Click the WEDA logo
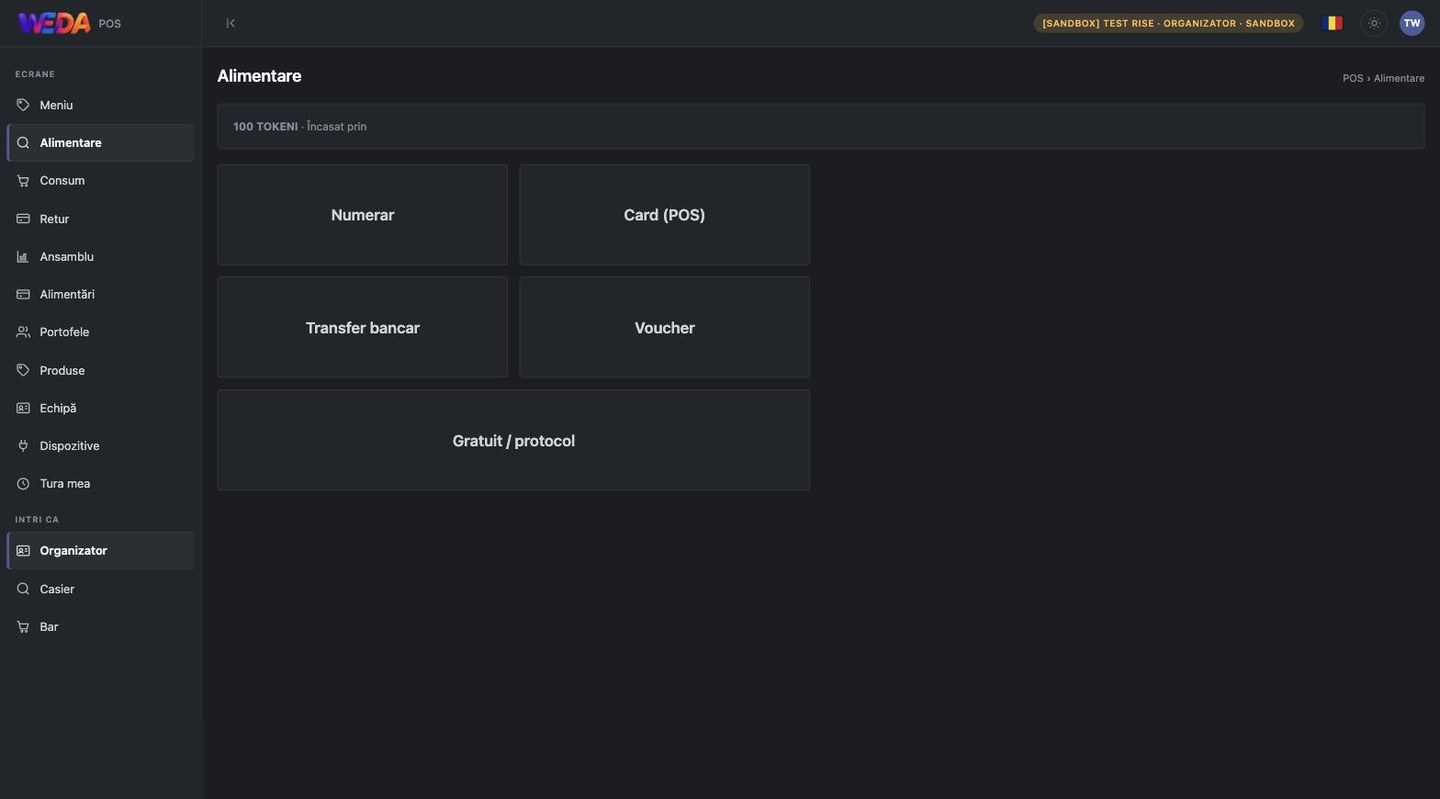The image size is (1440, 799). [54, 23]
